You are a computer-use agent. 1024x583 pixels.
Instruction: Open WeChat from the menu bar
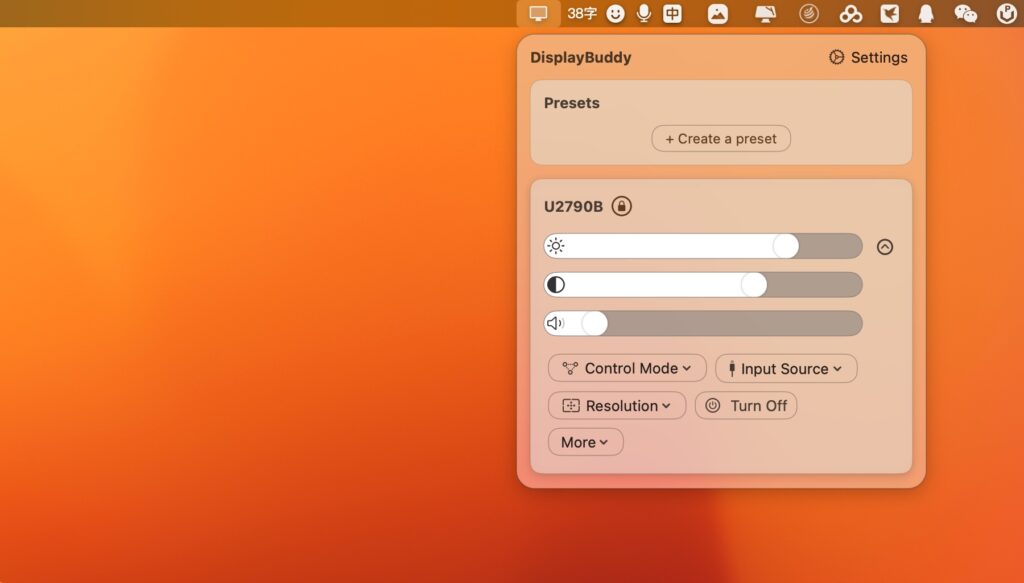pos(963,13)
